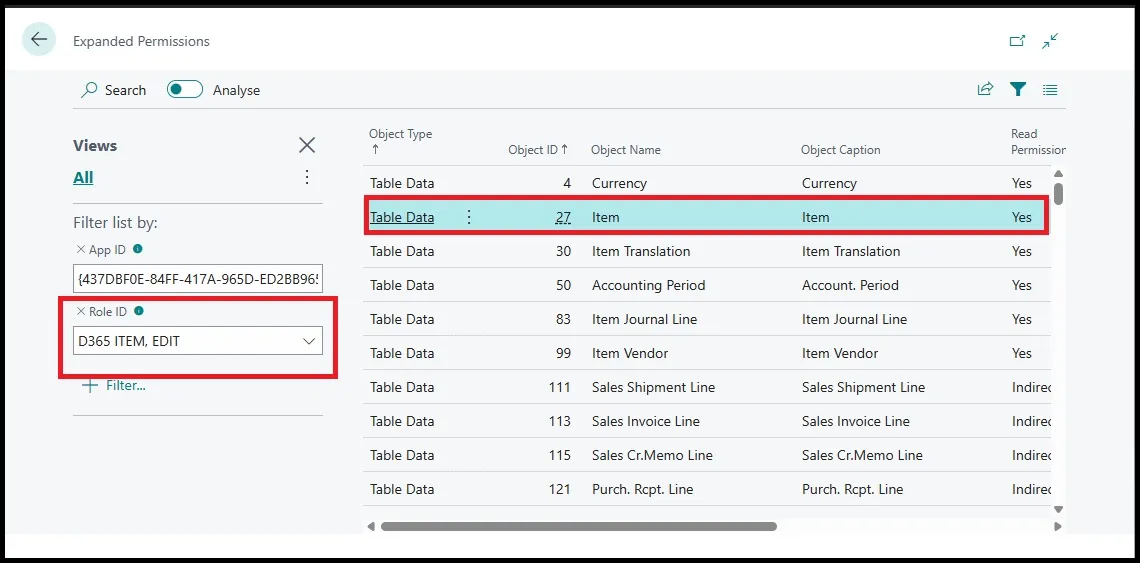Sort by Object ID column header
The width and height of the screenshot is (1140, 563).
pos(538,150)
